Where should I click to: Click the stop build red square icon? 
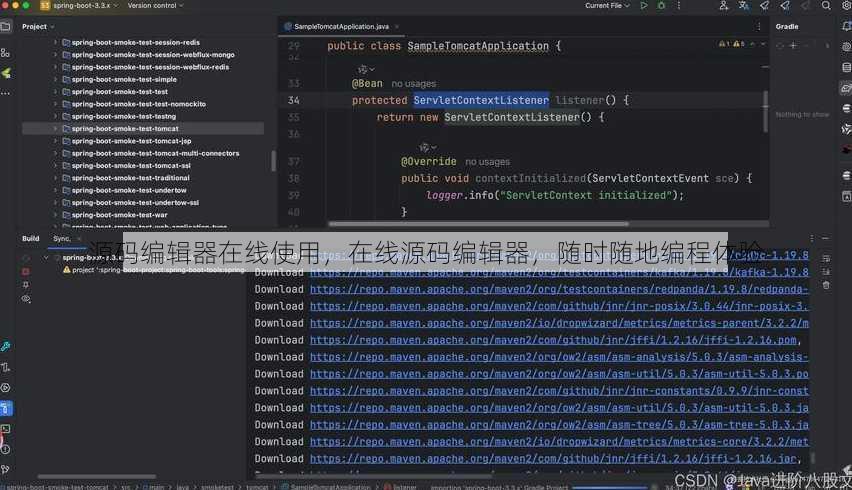tap(26, 271)
